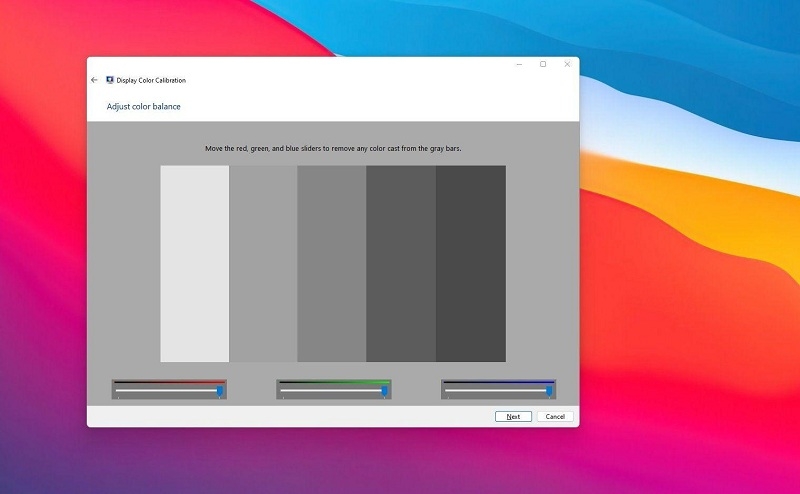Click the 'Adjust color balance' heading
The height and width of the screenshot is (494, 800).
(143, 106)
